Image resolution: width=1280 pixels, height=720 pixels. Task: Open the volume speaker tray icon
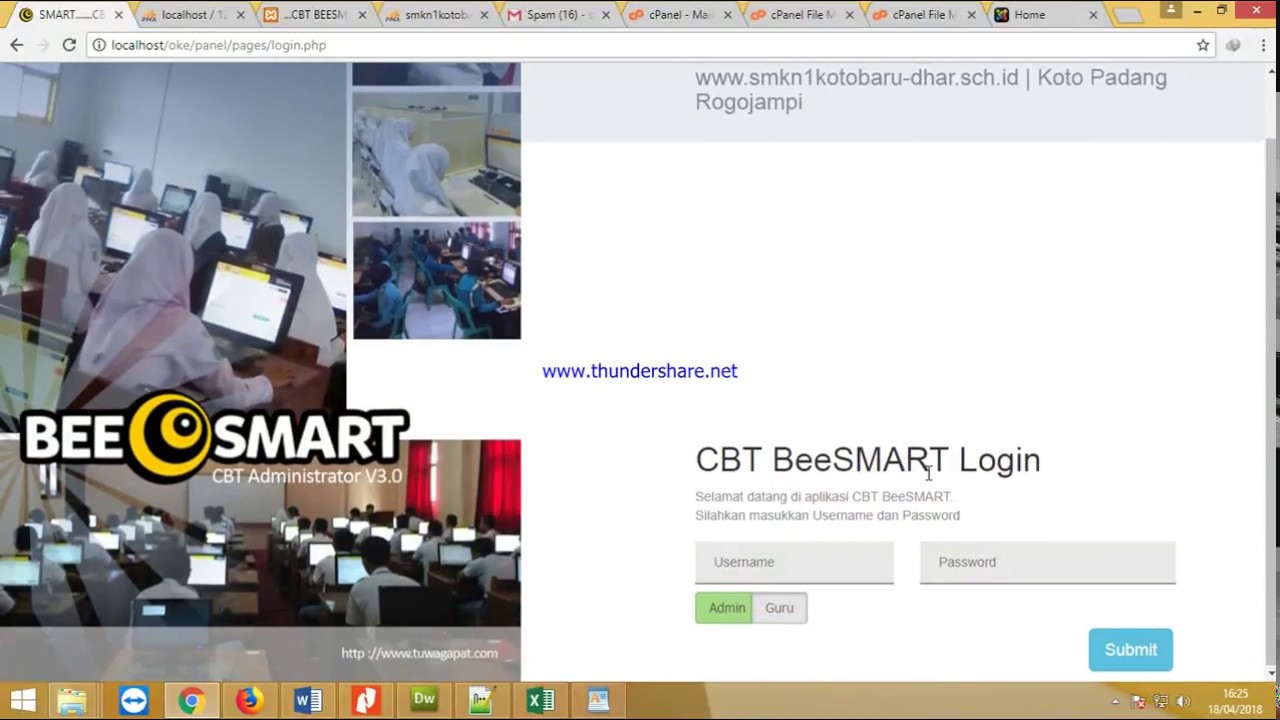(x=1183, y=701)
